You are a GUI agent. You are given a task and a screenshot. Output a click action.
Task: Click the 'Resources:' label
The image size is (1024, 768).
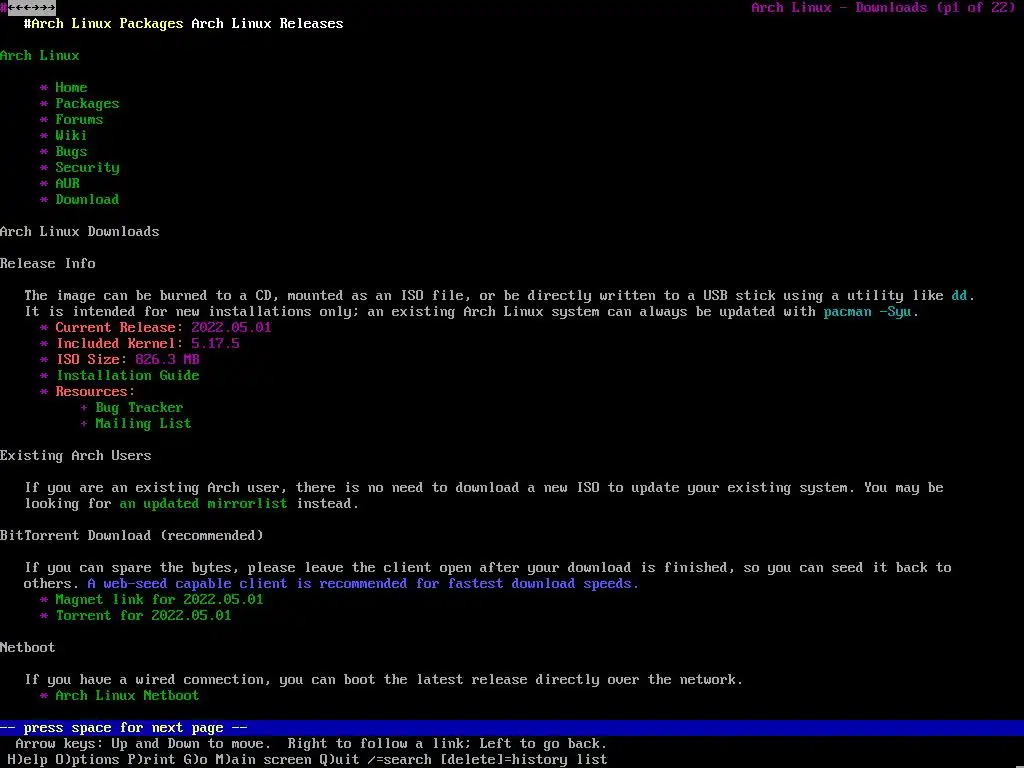pos(95,391)
